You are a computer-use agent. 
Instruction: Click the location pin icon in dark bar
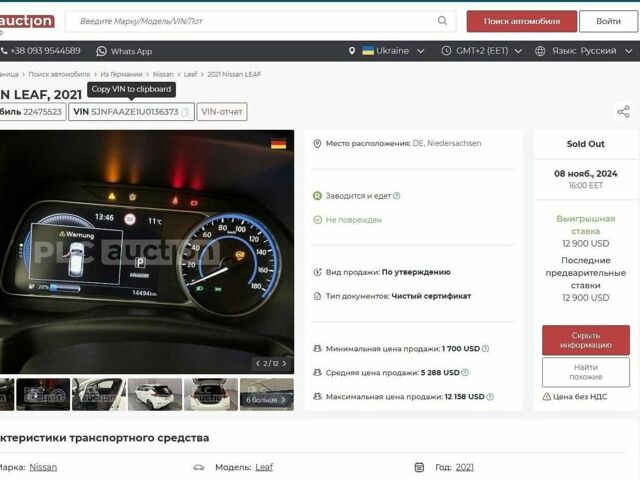[x=352, y=51]
